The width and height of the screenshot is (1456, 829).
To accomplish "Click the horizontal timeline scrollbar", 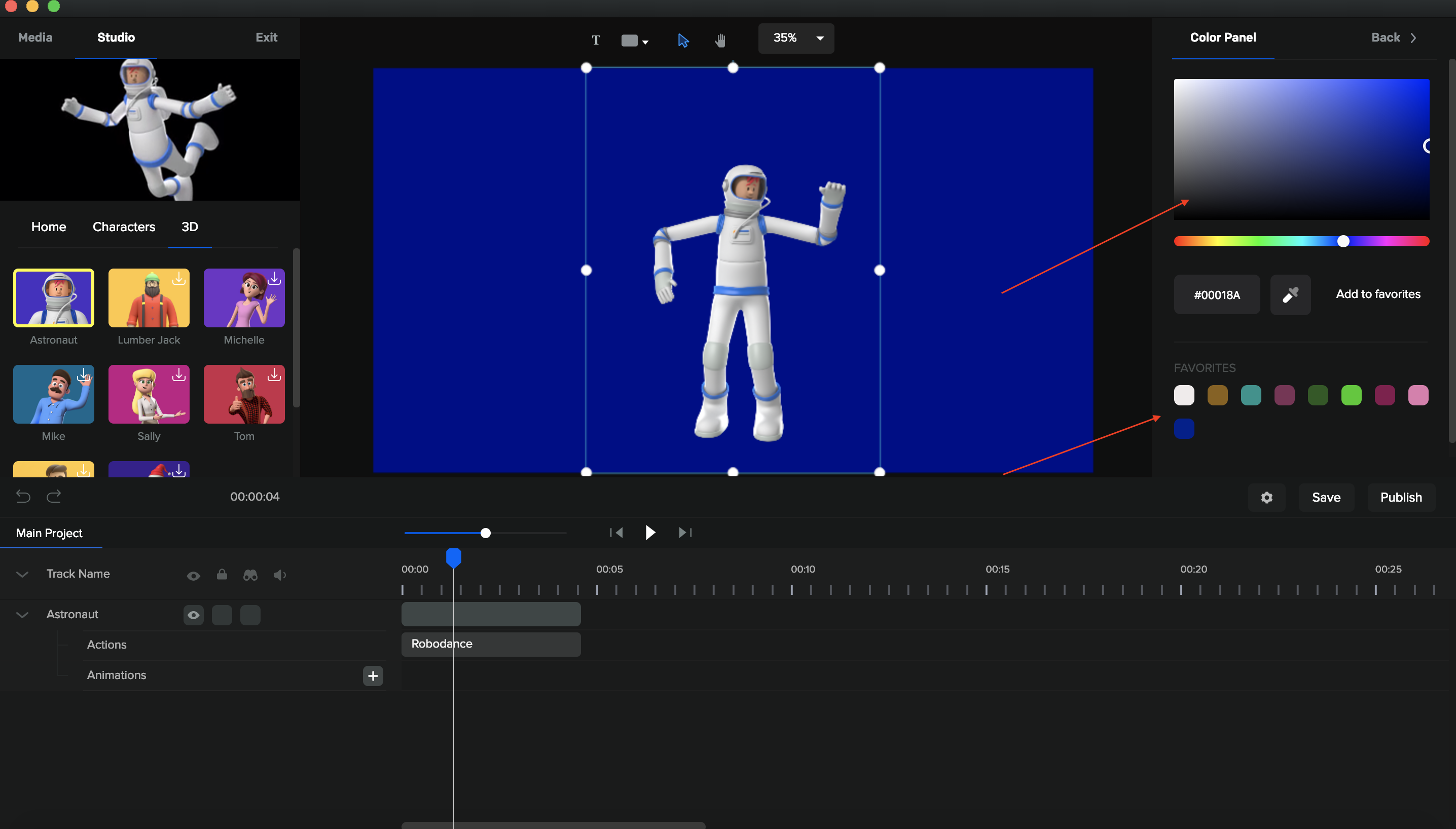I will (553, 825).
